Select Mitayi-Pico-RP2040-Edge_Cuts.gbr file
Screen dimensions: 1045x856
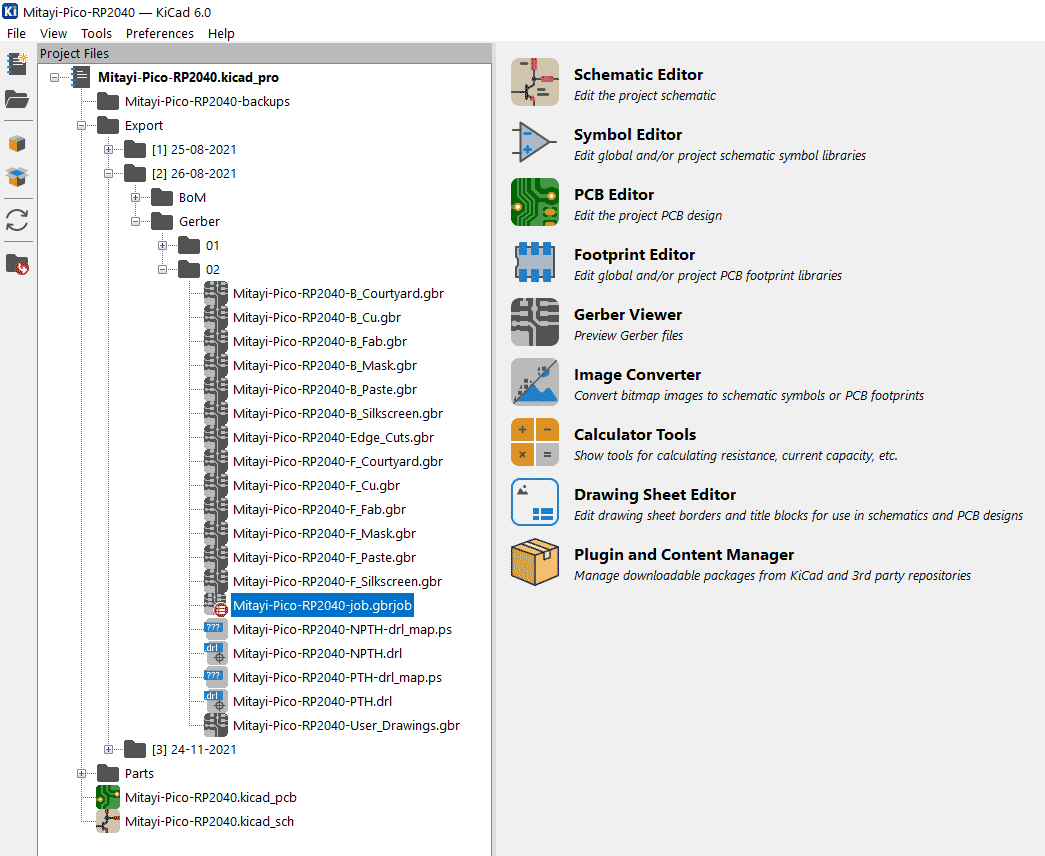click(x=333, y=437)
